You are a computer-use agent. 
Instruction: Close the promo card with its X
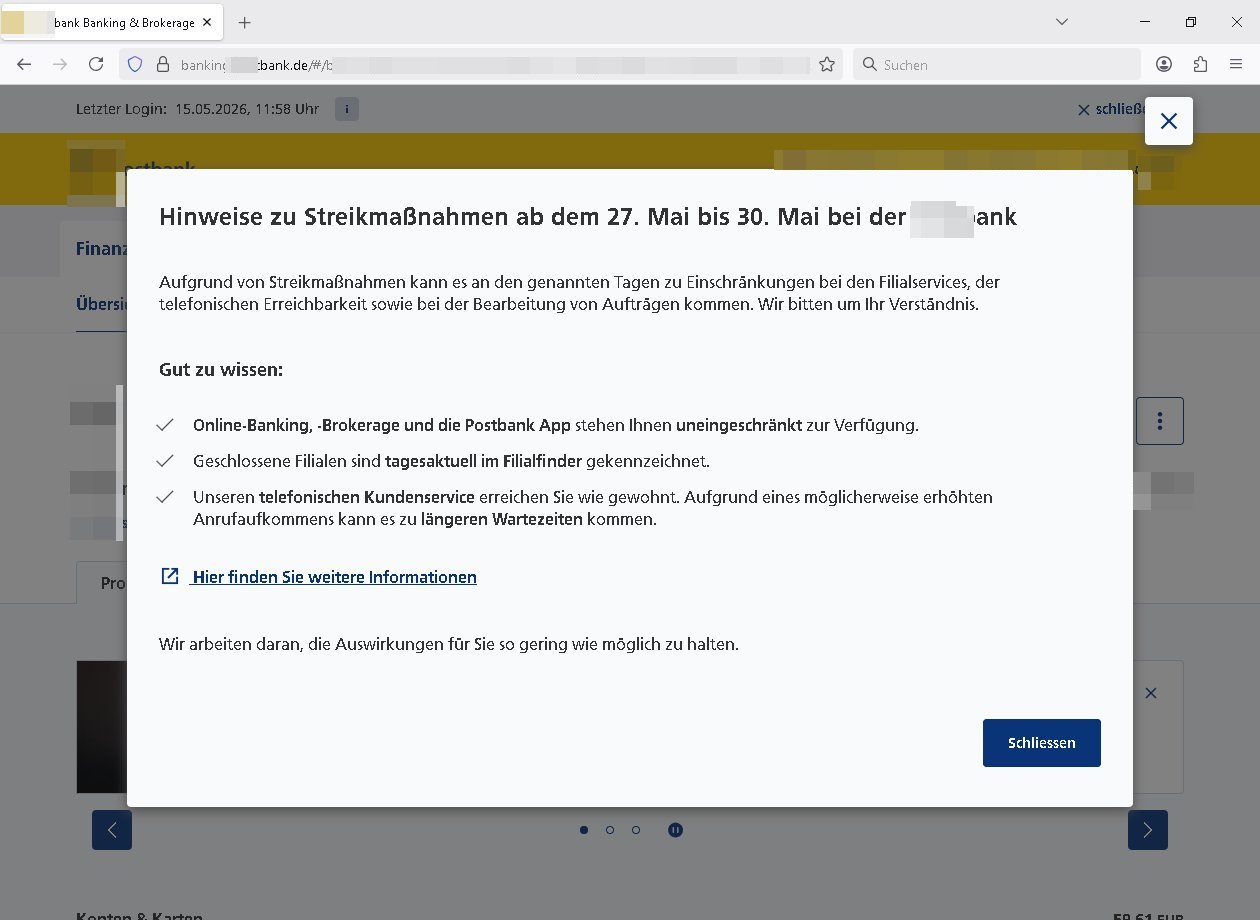click(x=1151, y=692)
